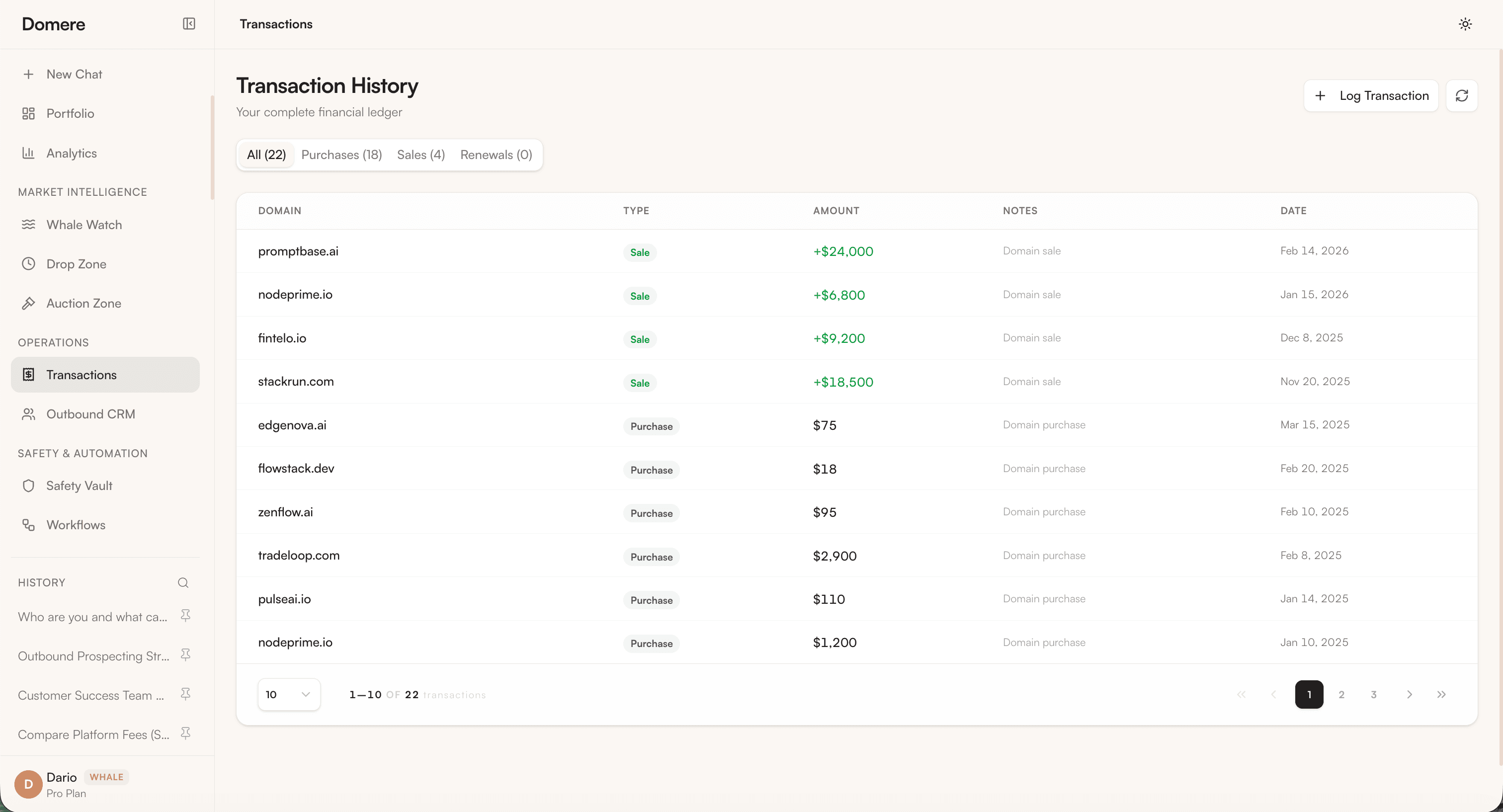Image resolution: width=1503 pixels, height=812 pixels.
Task: Go to page 2 of transactions
Action: pyautogui.click(x=1341, y=694)
